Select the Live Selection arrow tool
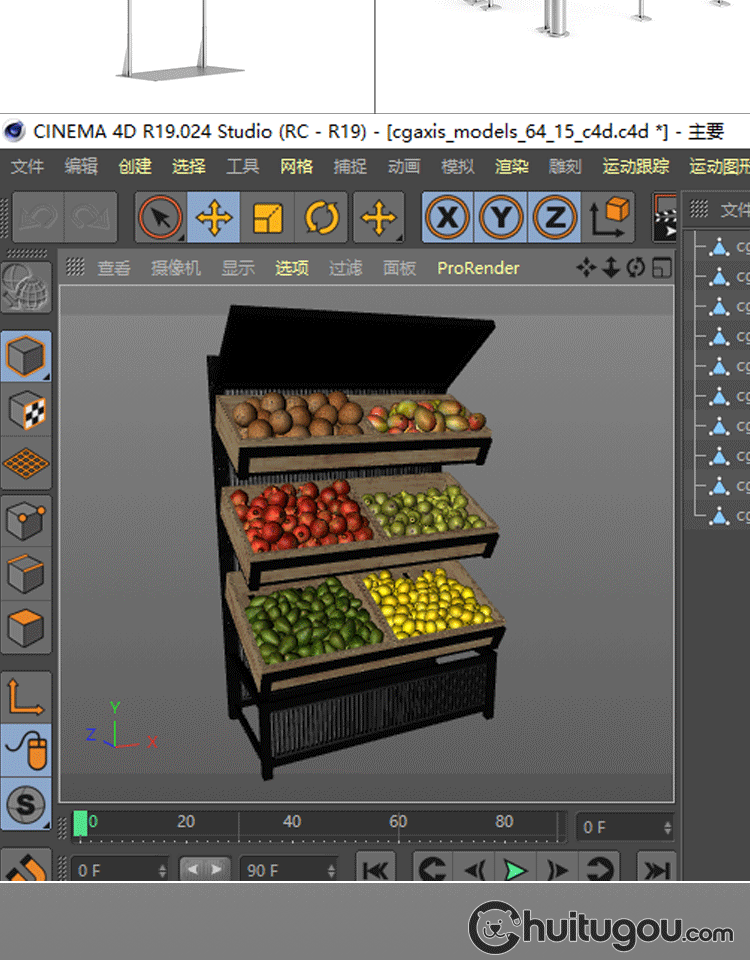 pos(160,217)
